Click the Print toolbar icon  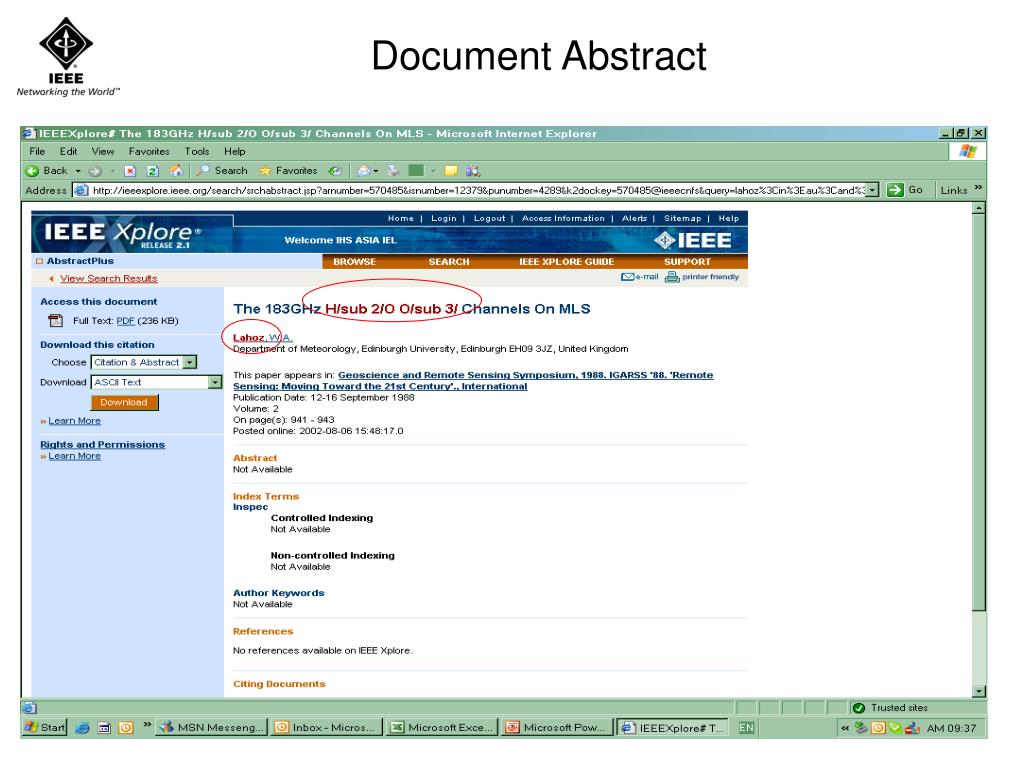click(393, 171)
